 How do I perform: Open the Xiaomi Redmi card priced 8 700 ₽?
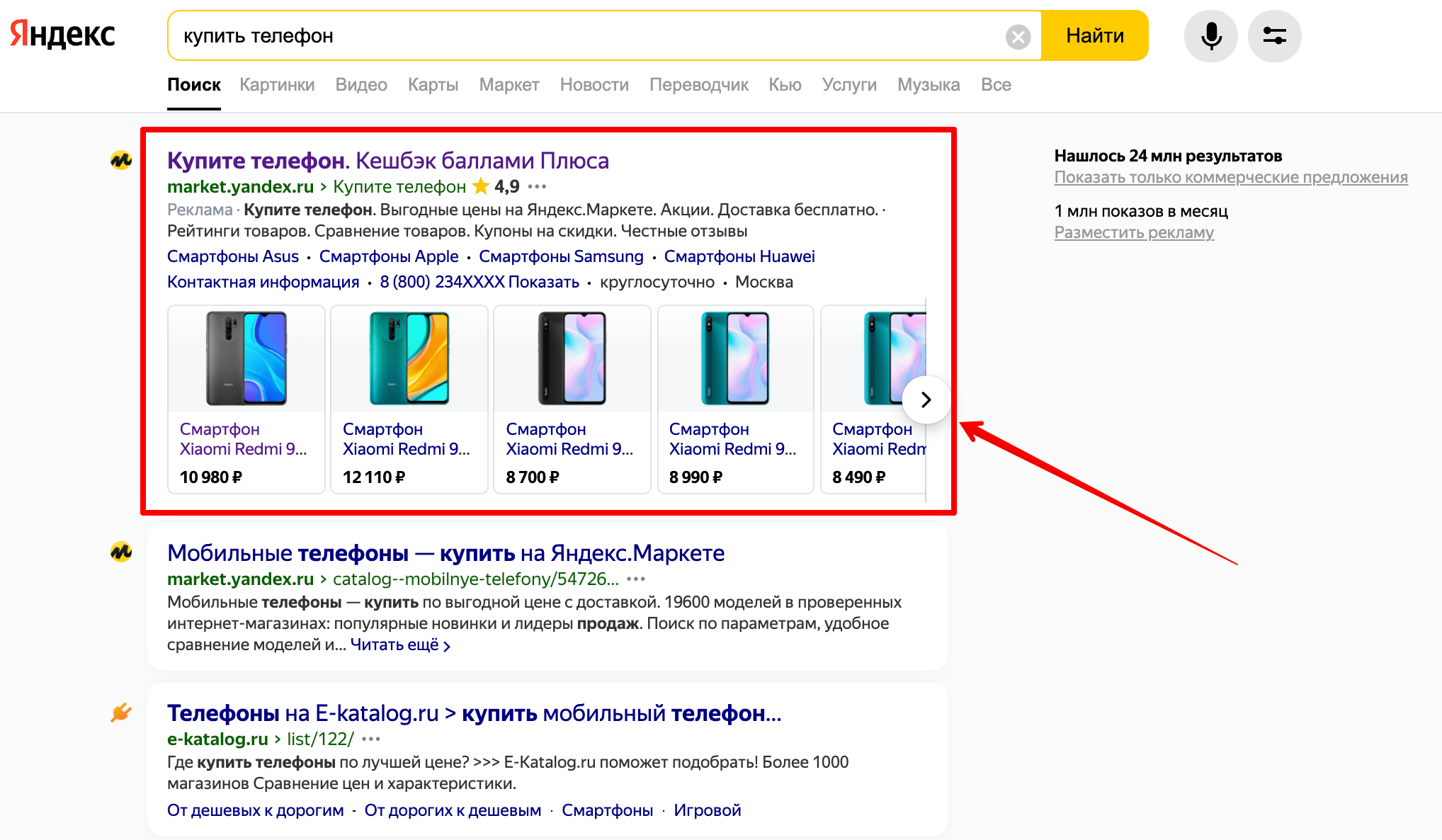click(x=572, y=399)
